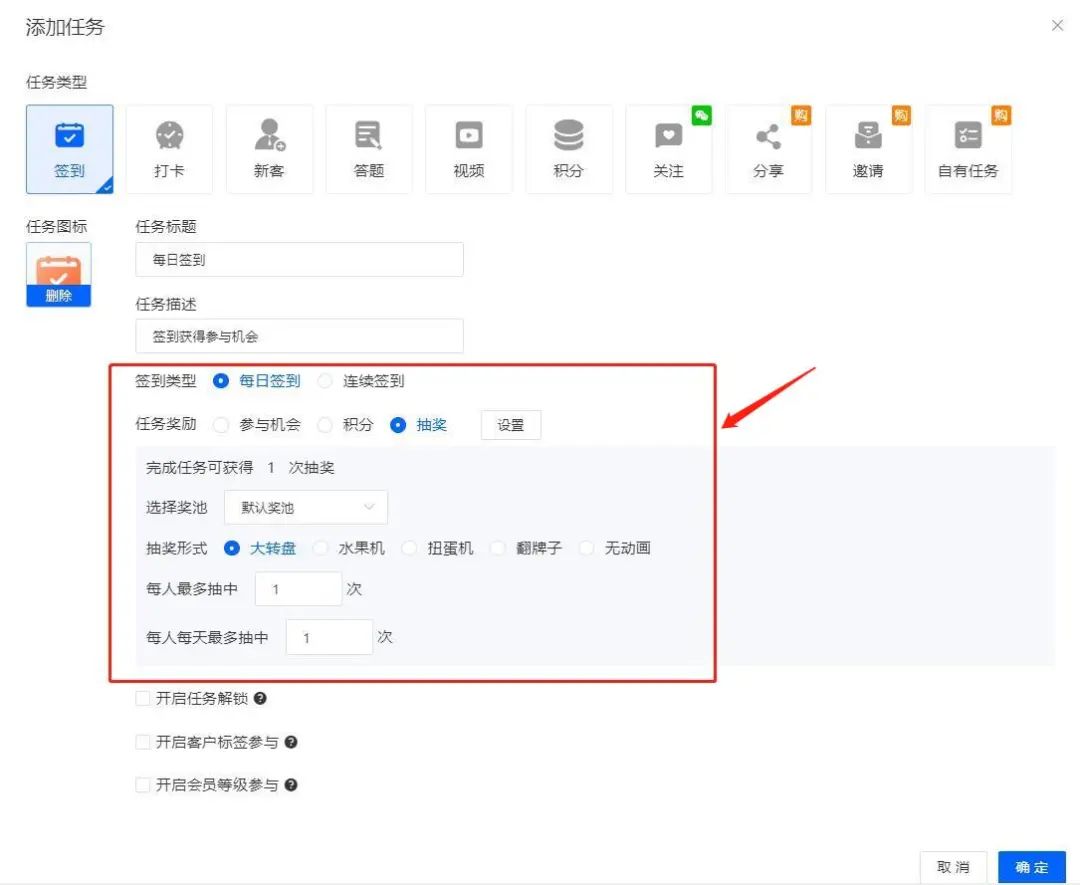The height and width of the screenshot is (885, 1080).
Task: Select 扭蛋机 lottery format
Action: [410, 548]
